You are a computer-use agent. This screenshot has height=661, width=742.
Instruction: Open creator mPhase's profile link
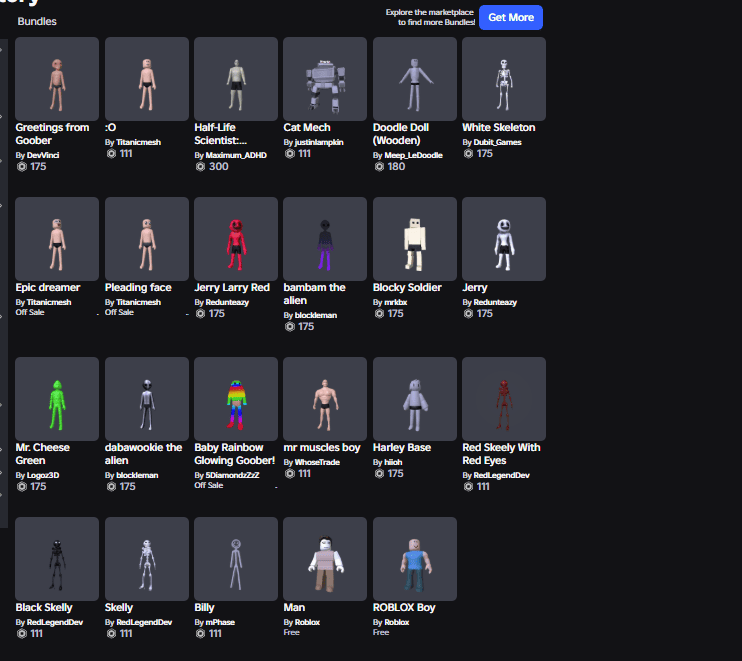(x=220, y=622)
